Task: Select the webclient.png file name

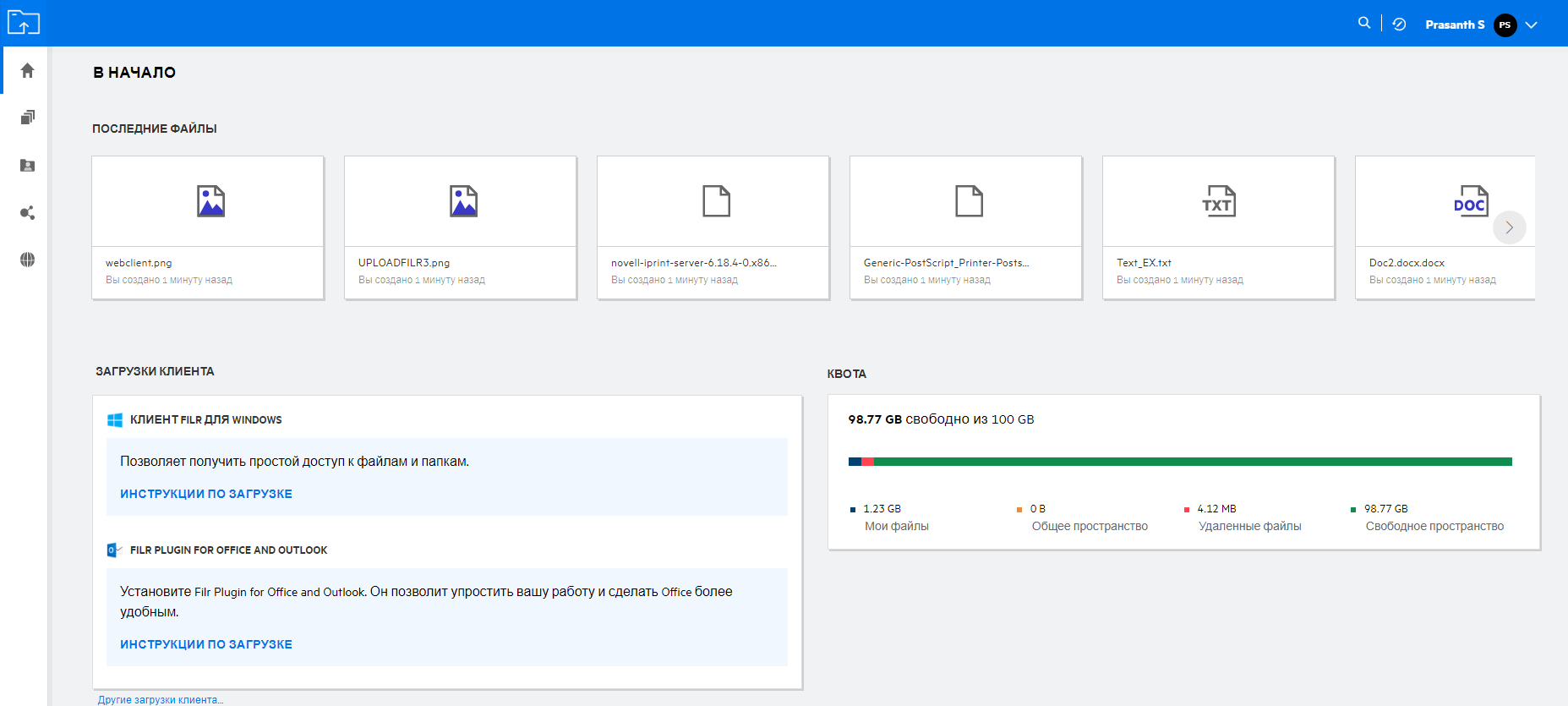Action: coord(139,263)
